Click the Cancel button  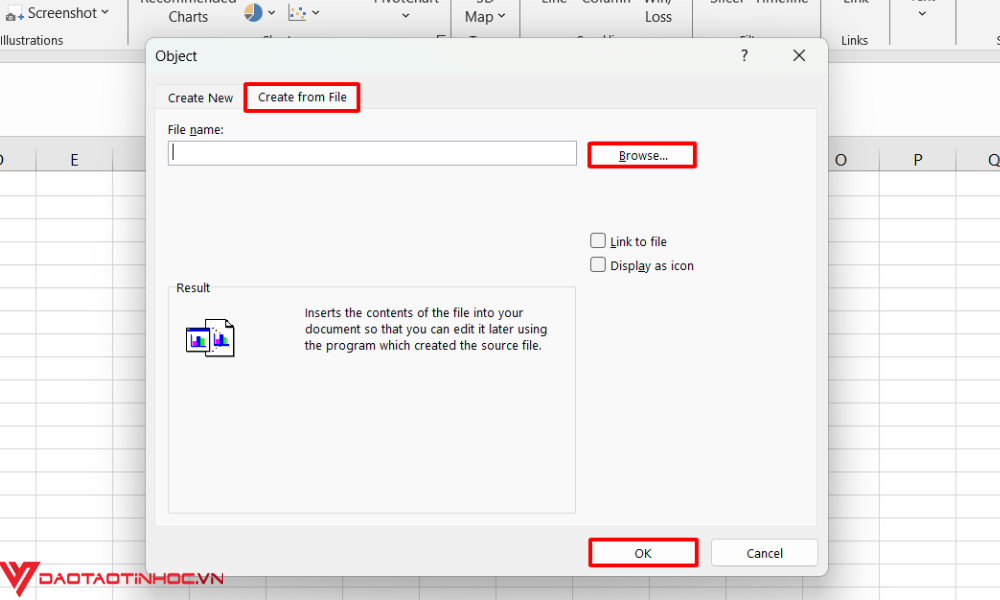point(764,552)
